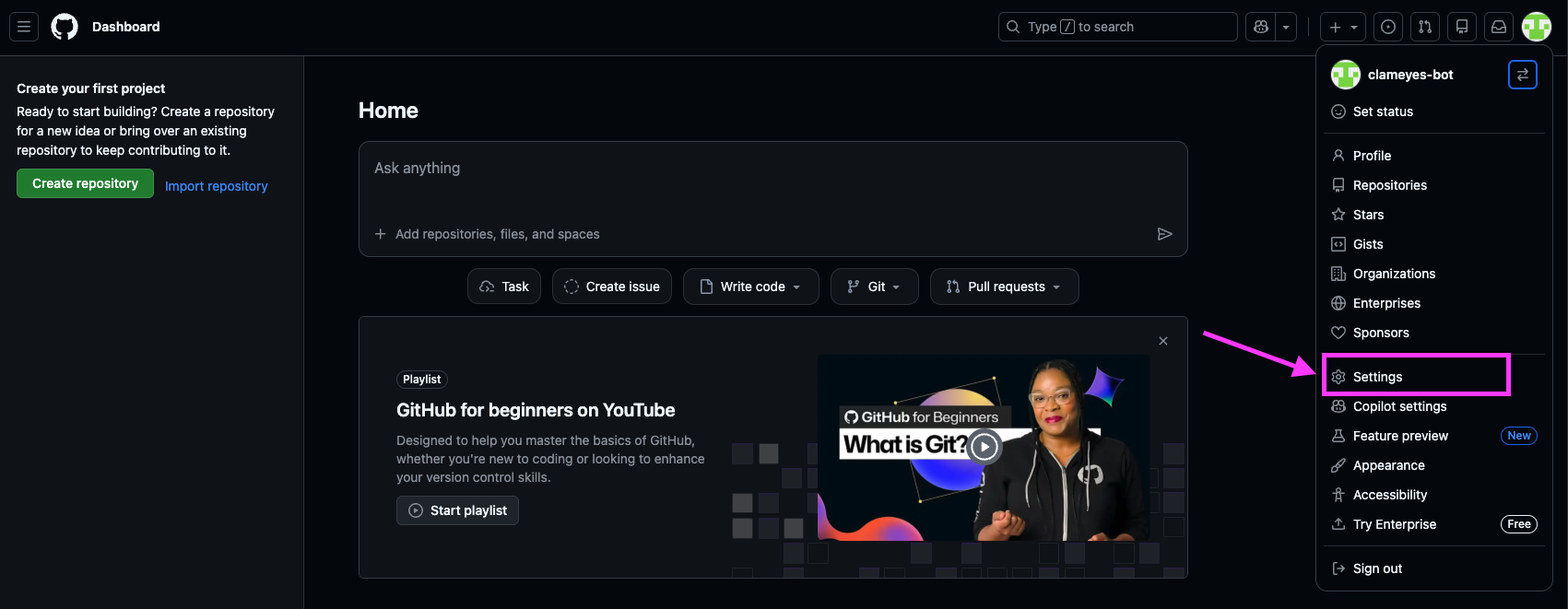
Task: Open repositories icon in header
Action: click(x=1462, y=27)
